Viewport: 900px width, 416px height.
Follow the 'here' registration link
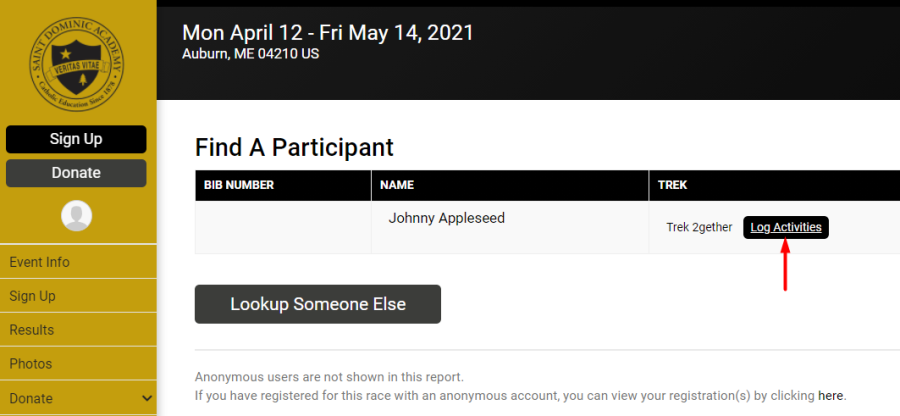coord(831,395)
